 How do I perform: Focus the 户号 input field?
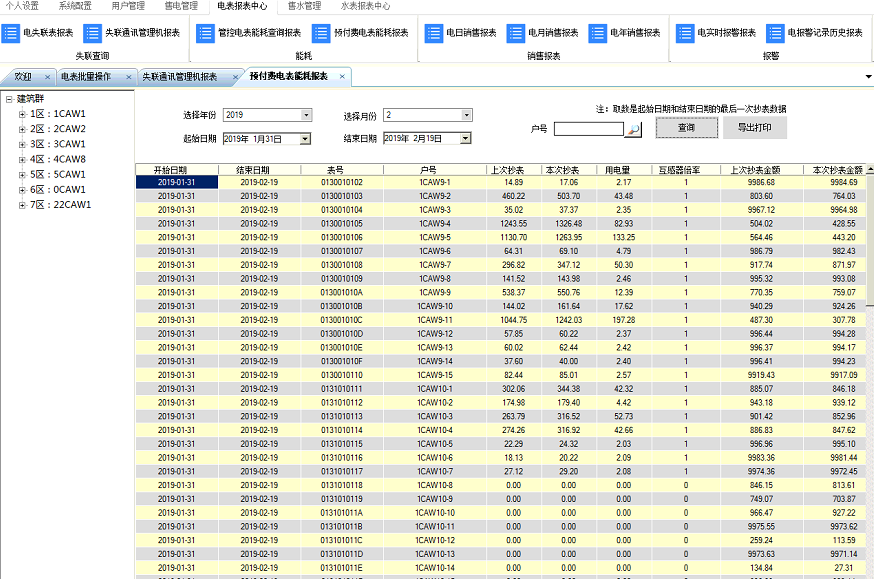coord(589,129)
